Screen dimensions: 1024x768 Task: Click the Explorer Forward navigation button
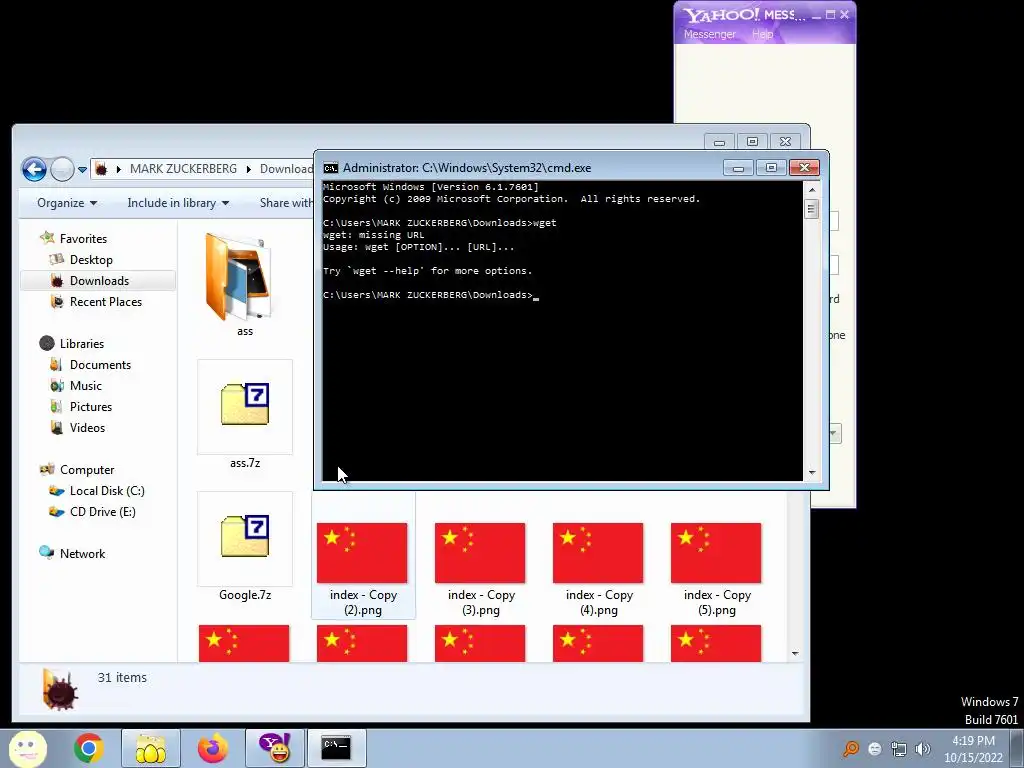tap(62, 169)
